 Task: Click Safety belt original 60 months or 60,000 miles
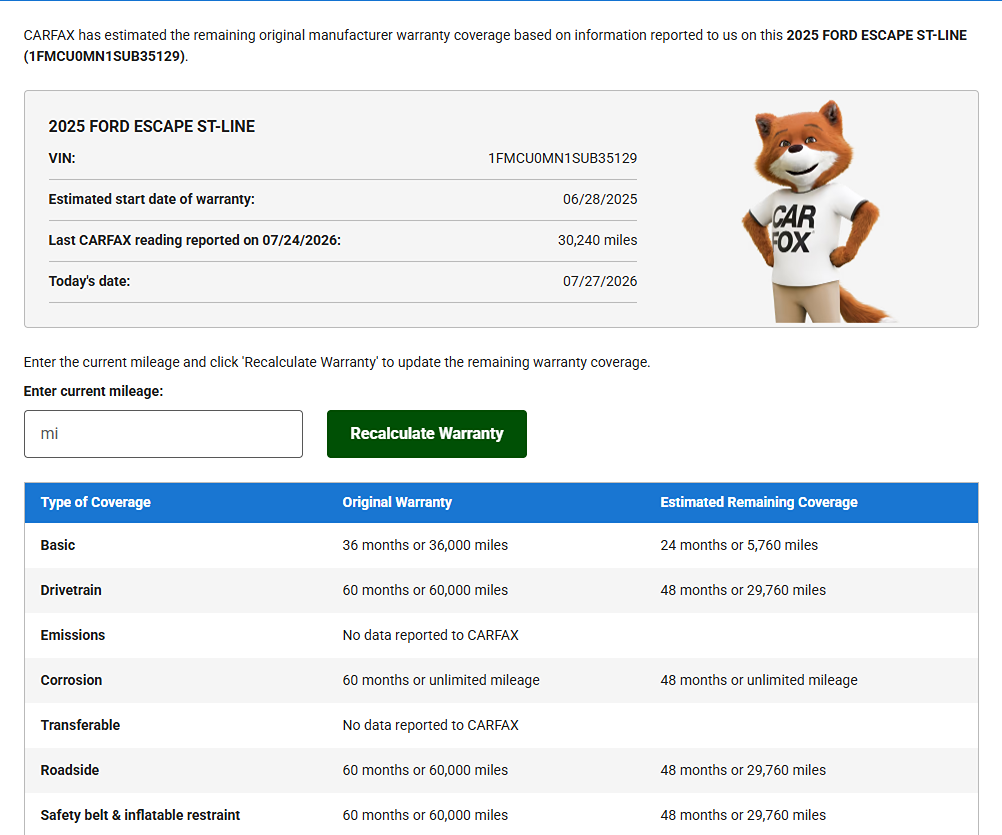[425, 815]
